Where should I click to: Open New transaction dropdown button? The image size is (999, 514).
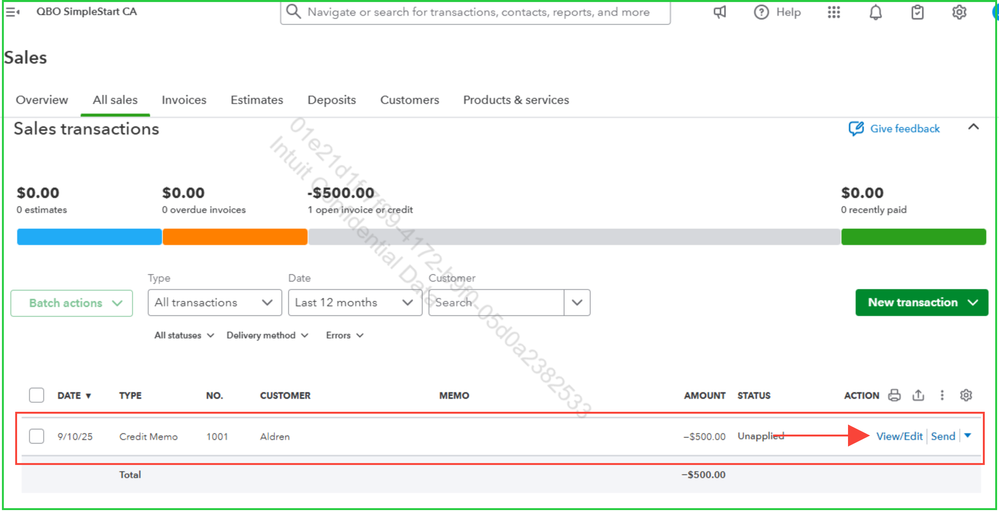coord(921,303)
